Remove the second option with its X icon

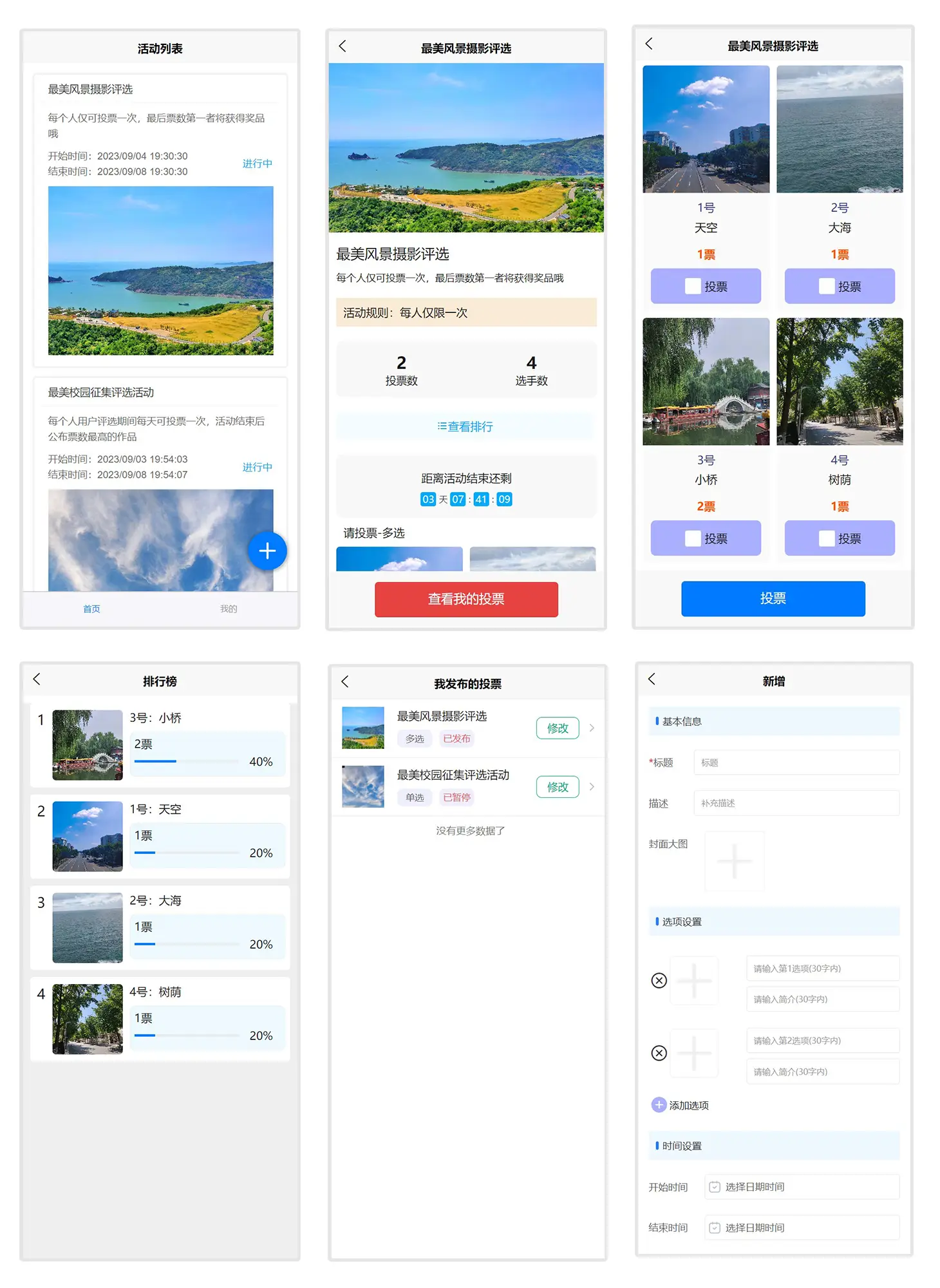(x=659, y=1053)
